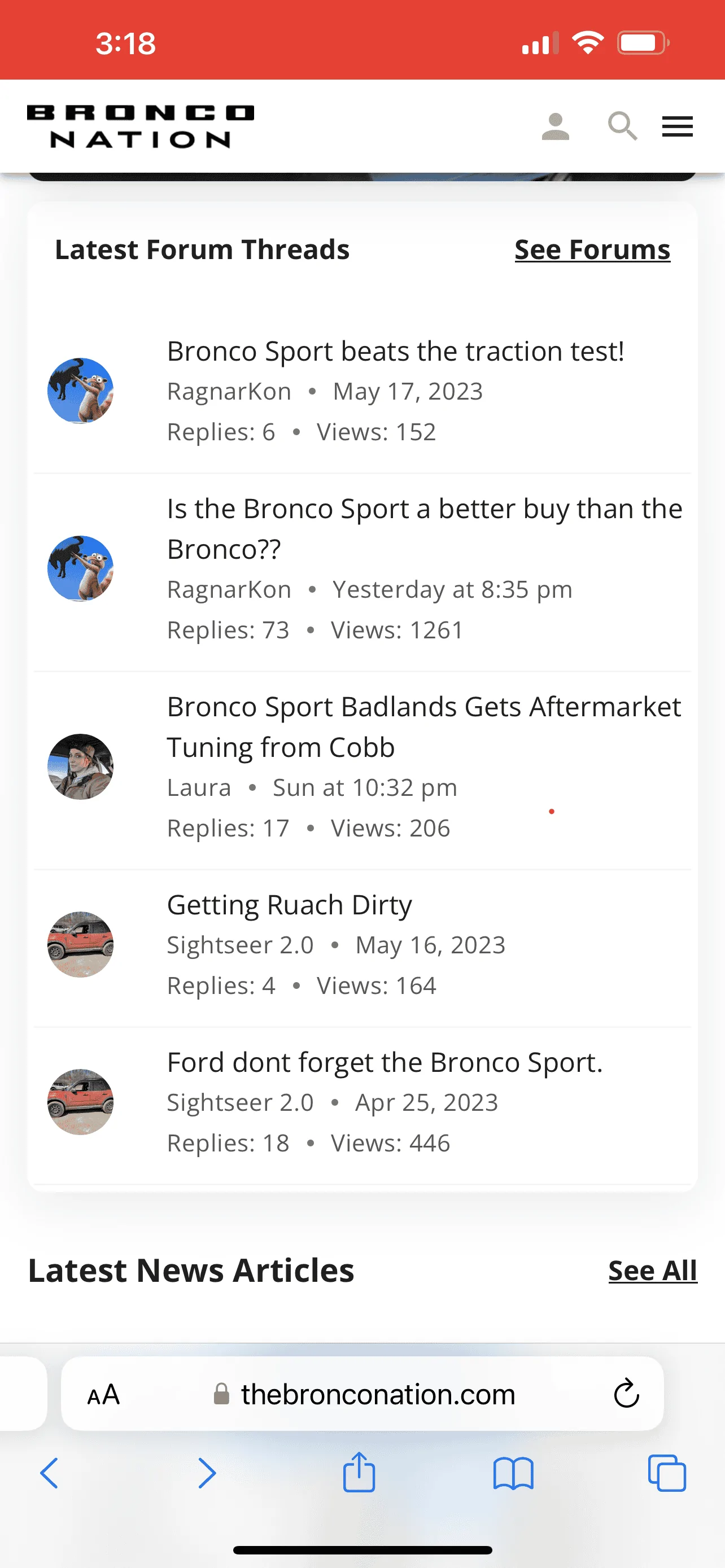
Task: Open the Safari share sheet icon
Action: pos(359,1473)
